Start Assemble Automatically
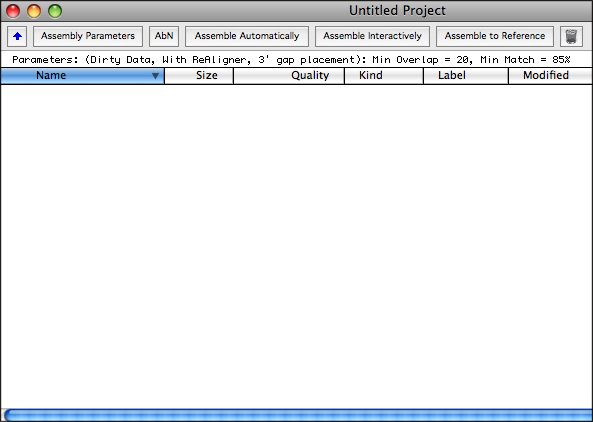The image size is (593, 422). coord(247,36)
